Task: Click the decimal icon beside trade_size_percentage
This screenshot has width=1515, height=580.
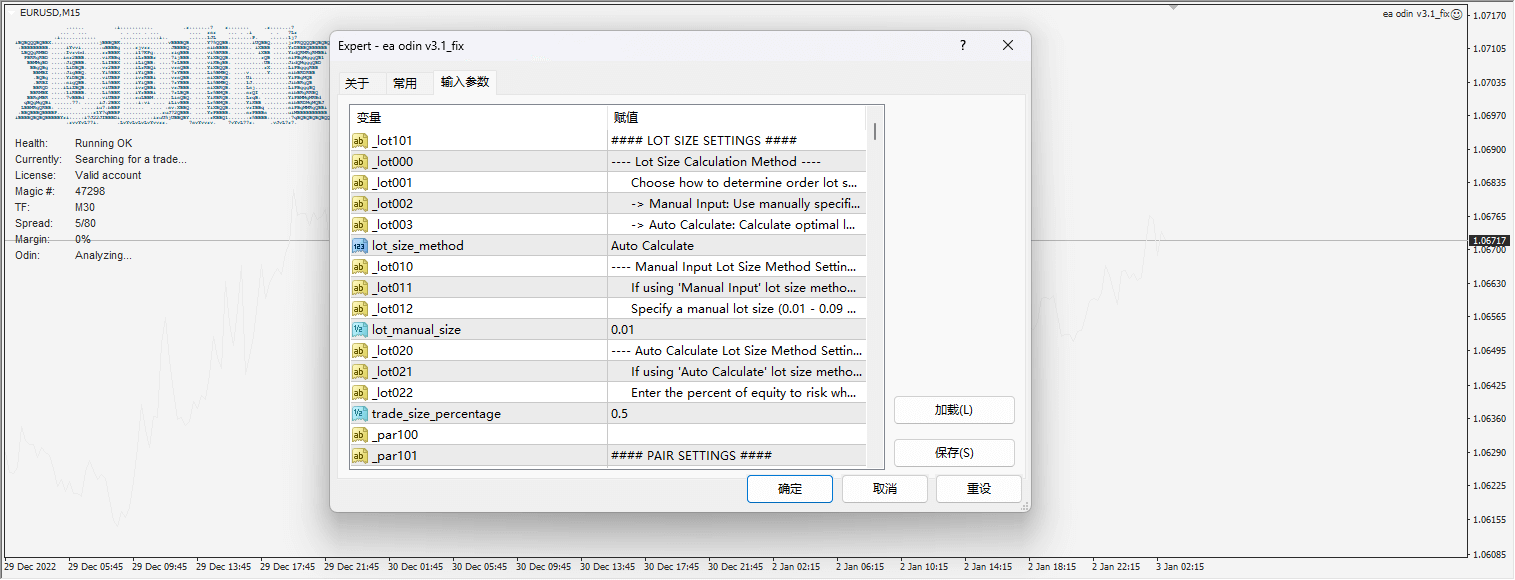Action: click(359, 413)
